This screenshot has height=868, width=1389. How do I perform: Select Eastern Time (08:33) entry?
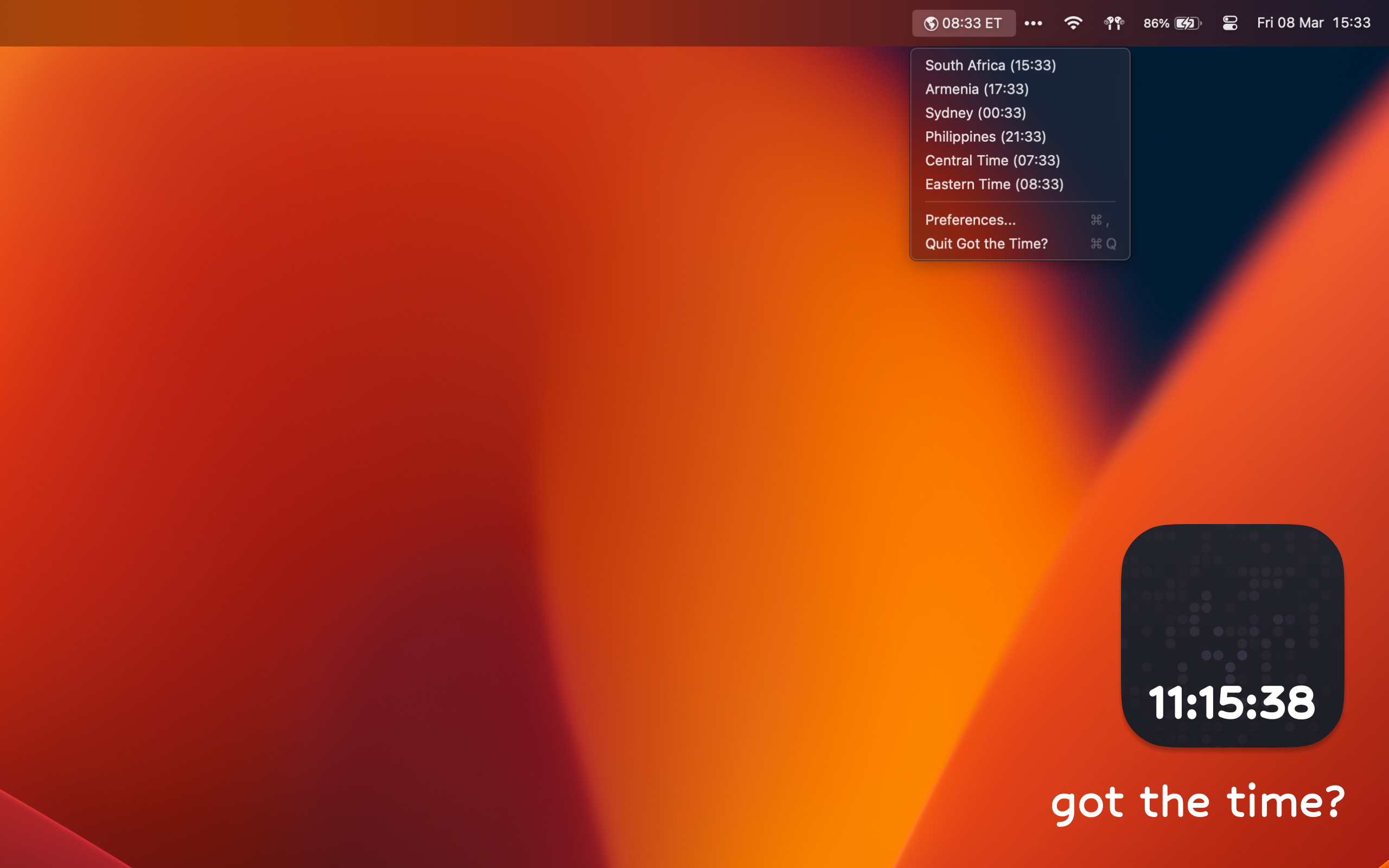pyautogui.click(x=1020, y=184)
